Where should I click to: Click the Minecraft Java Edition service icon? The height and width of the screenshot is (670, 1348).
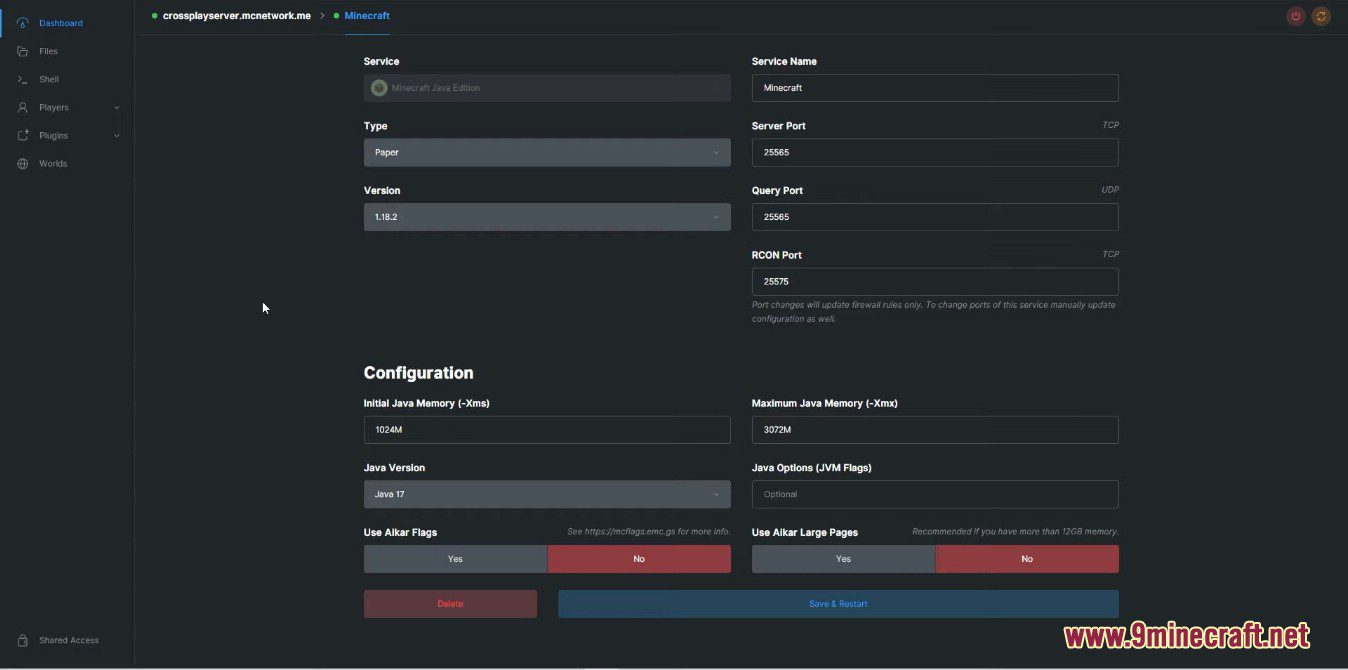[x=379, y=88]
